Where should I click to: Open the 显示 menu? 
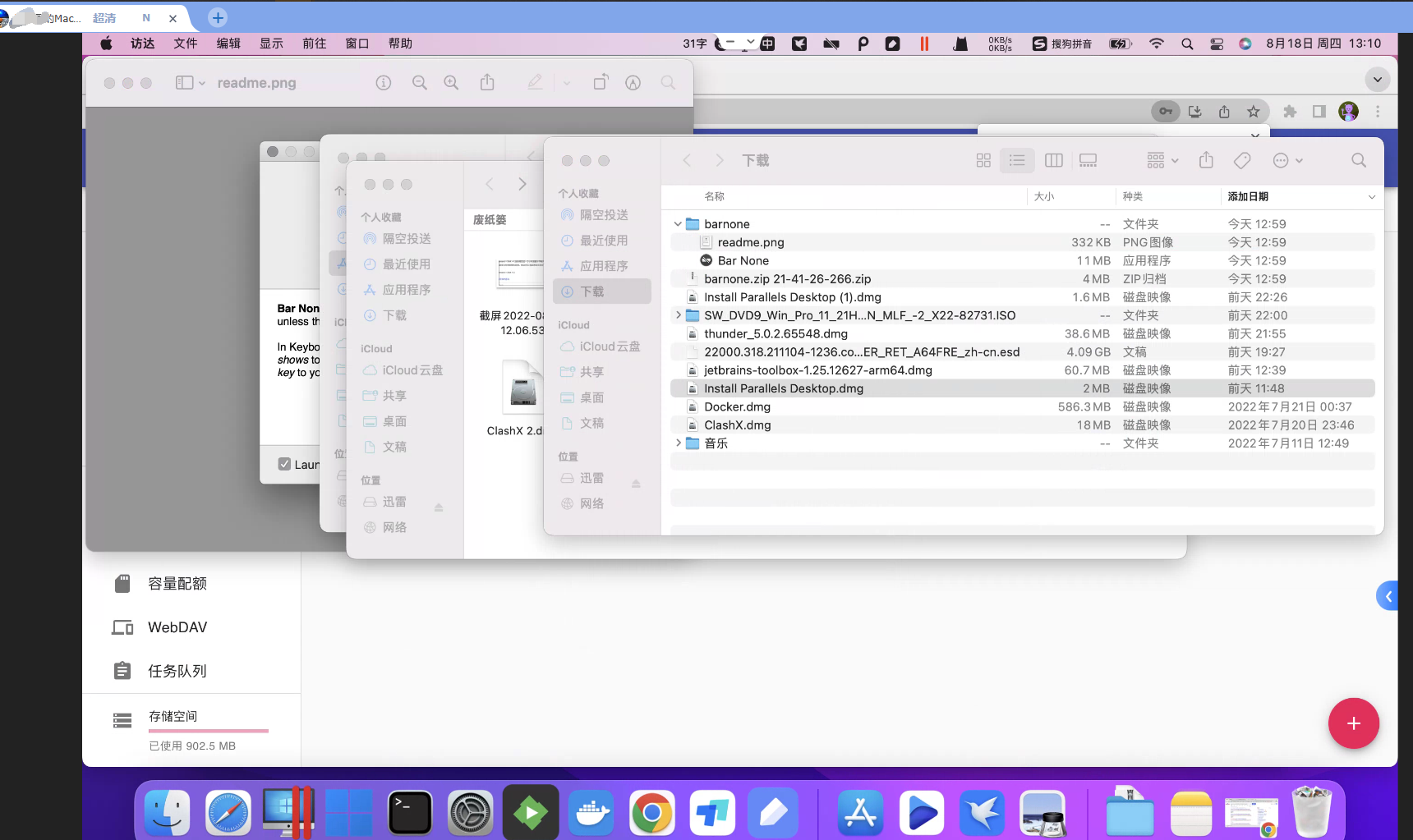coord(271,44)
